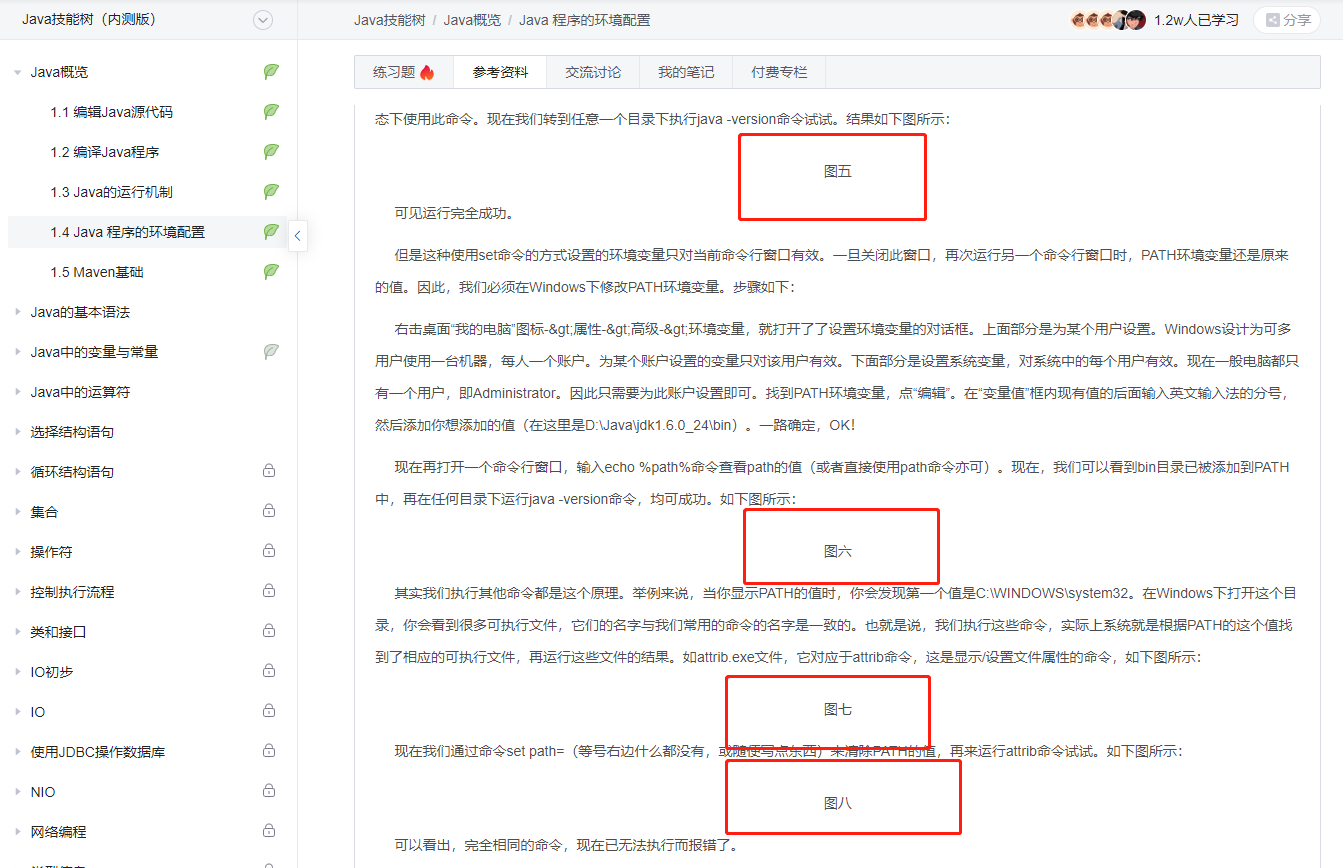Open lesson 1.5 Maven基础

tap(97, 272)
